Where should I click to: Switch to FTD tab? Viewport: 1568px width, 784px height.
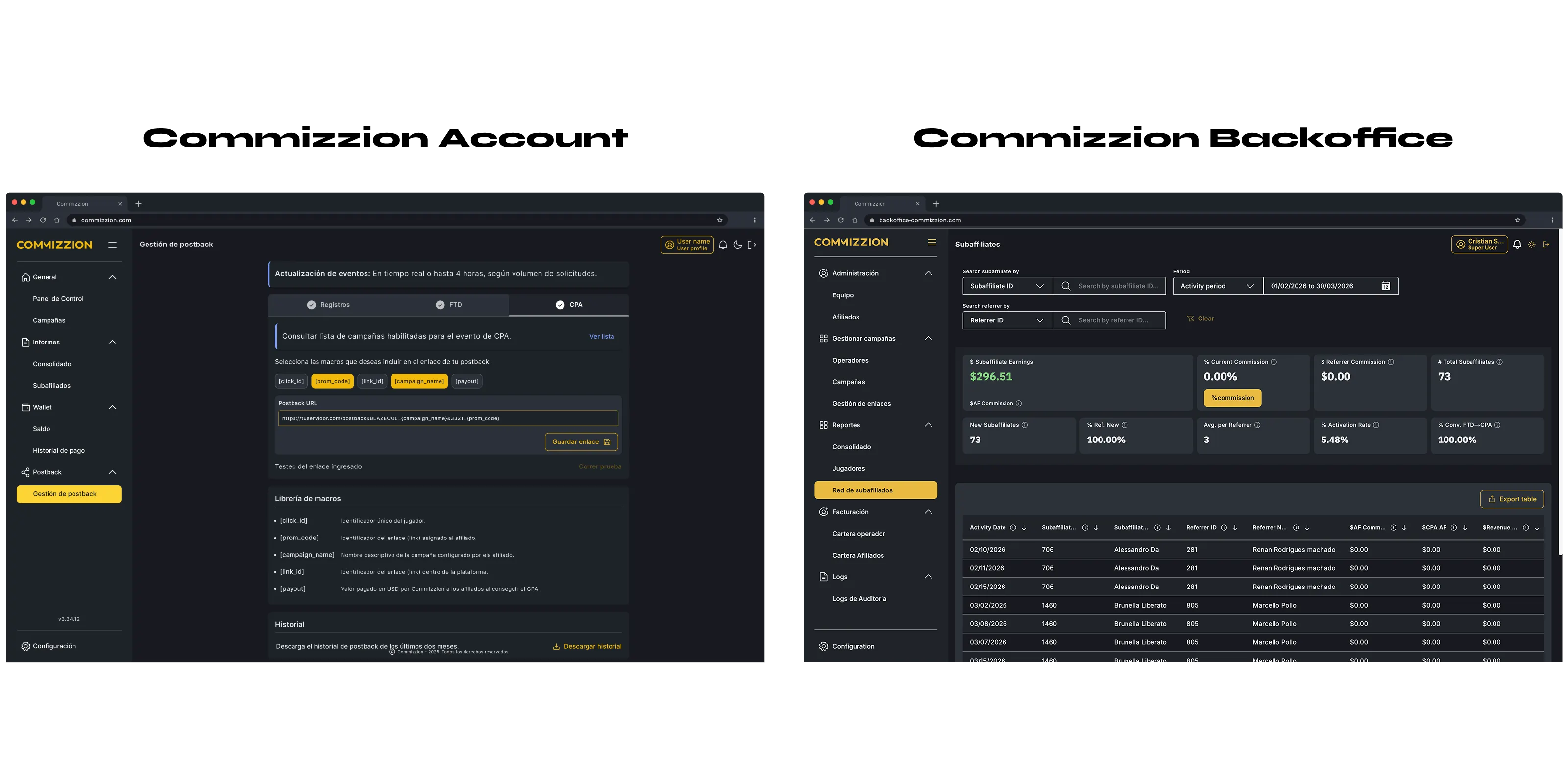pyautogui.click(x=449, y=305)
